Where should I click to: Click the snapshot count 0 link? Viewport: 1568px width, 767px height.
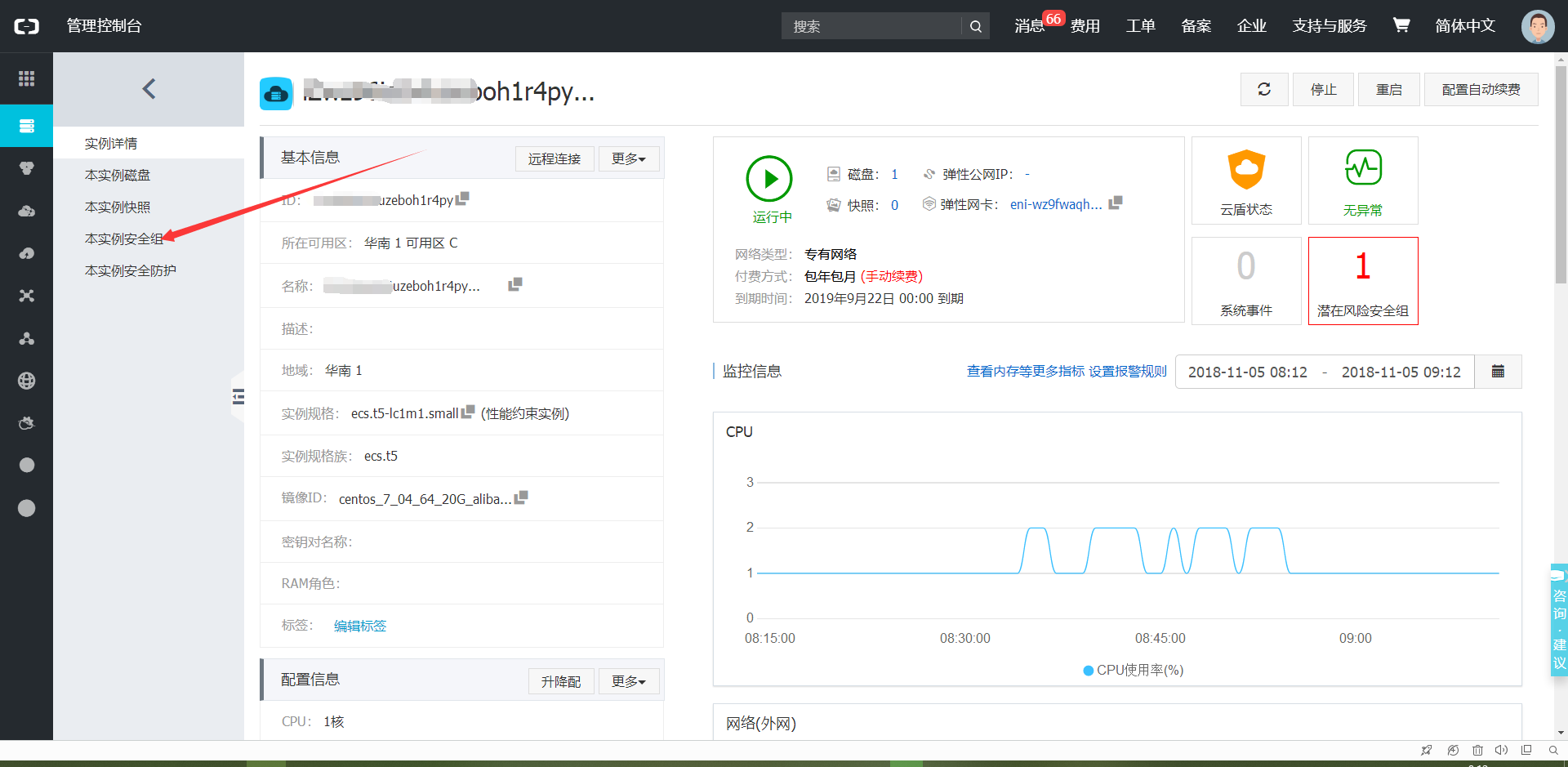(x=894, y=205)
